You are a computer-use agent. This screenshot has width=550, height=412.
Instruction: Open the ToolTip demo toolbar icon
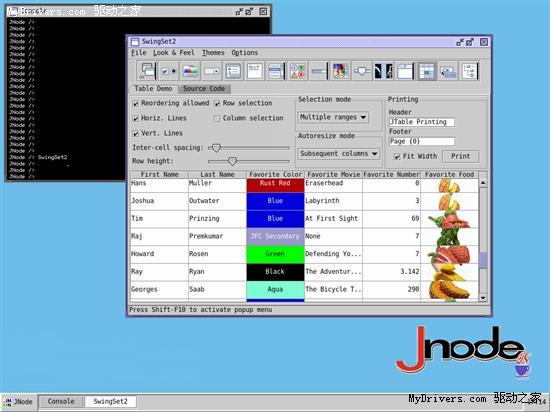448,71
